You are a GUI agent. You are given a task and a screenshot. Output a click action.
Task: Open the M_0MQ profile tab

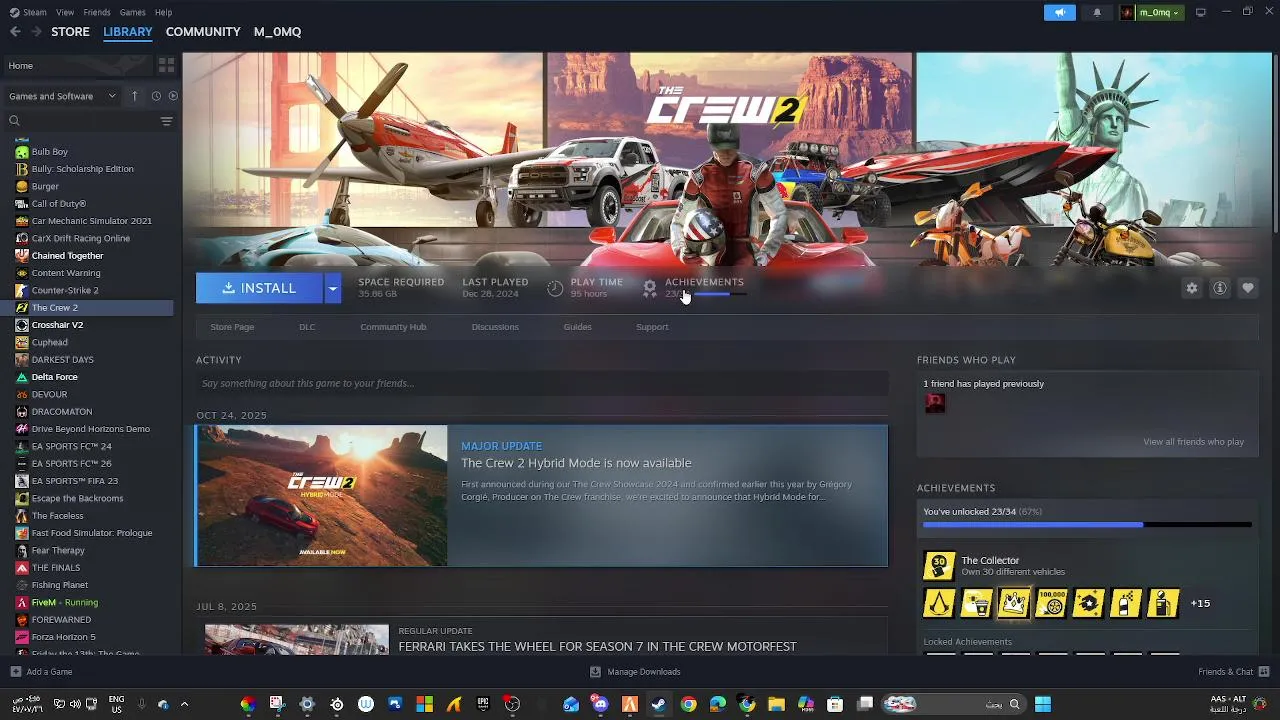click(x=277, y=32)
